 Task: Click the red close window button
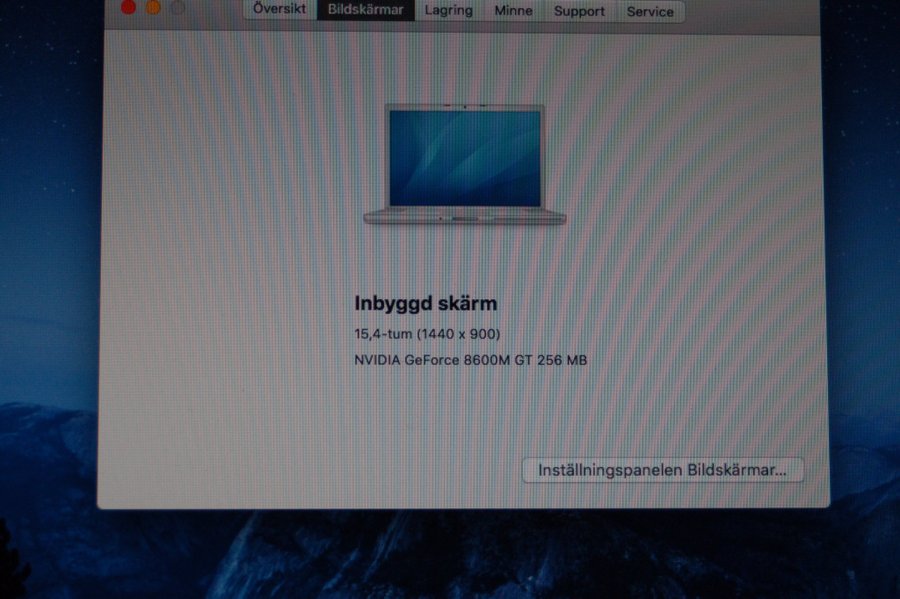(x=128, y=8)
